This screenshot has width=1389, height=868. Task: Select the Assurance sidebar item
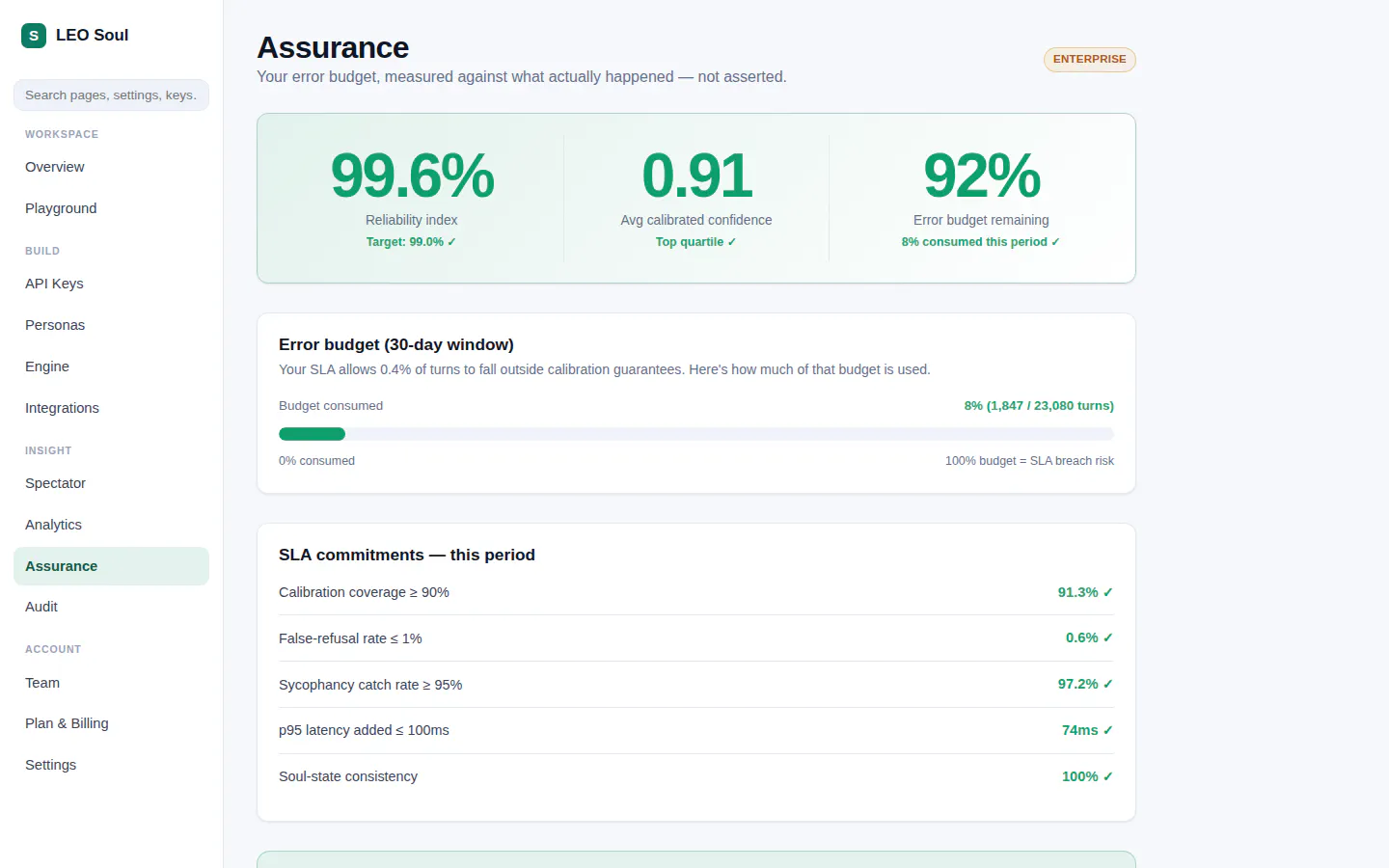point(111,566)
